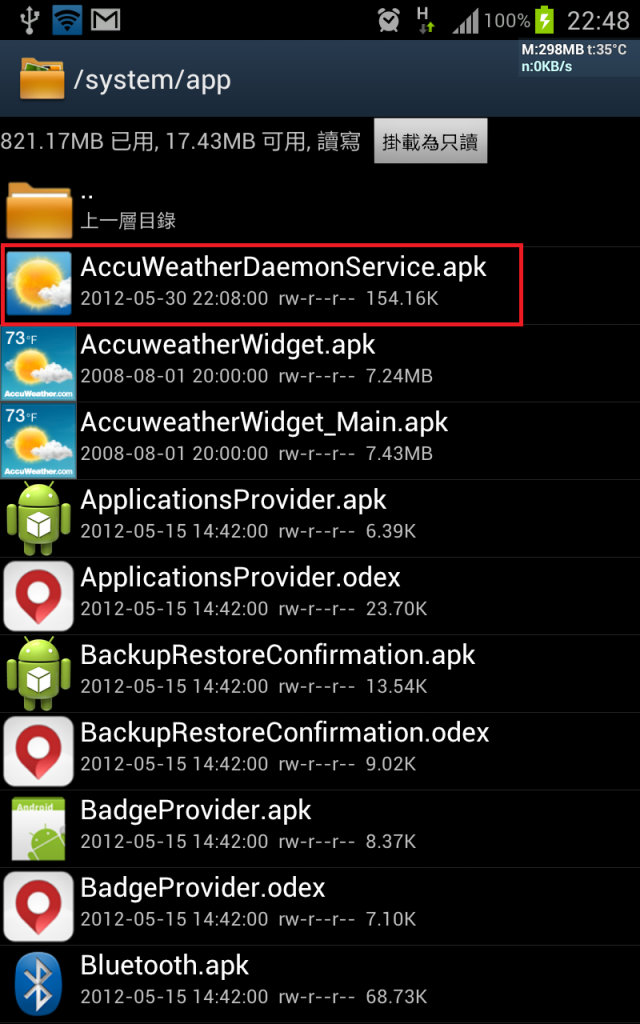
Task: Tap the /system/app path title
Action: [x=152, y=80]
